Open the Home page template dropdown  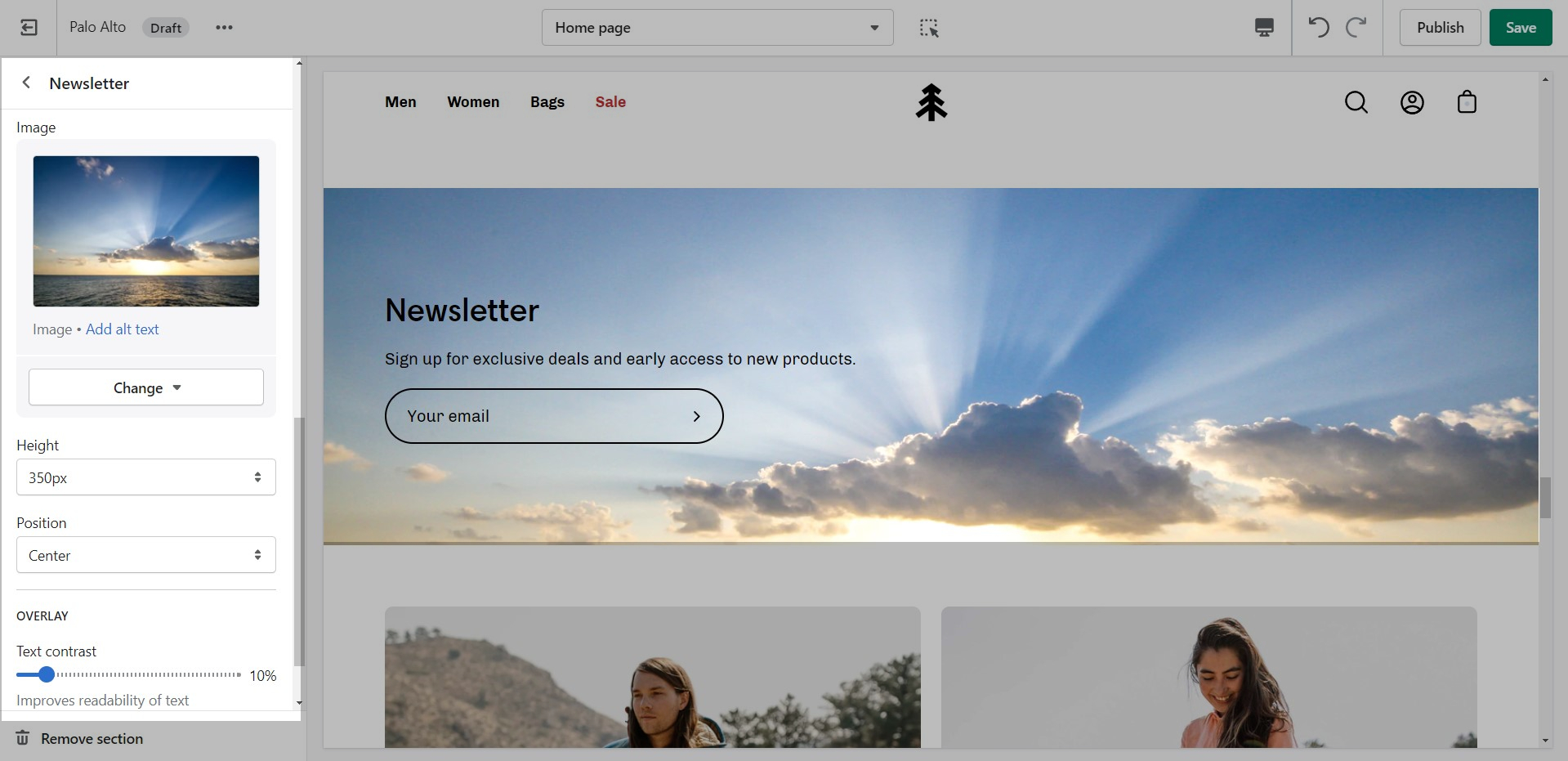pos(717,28)
